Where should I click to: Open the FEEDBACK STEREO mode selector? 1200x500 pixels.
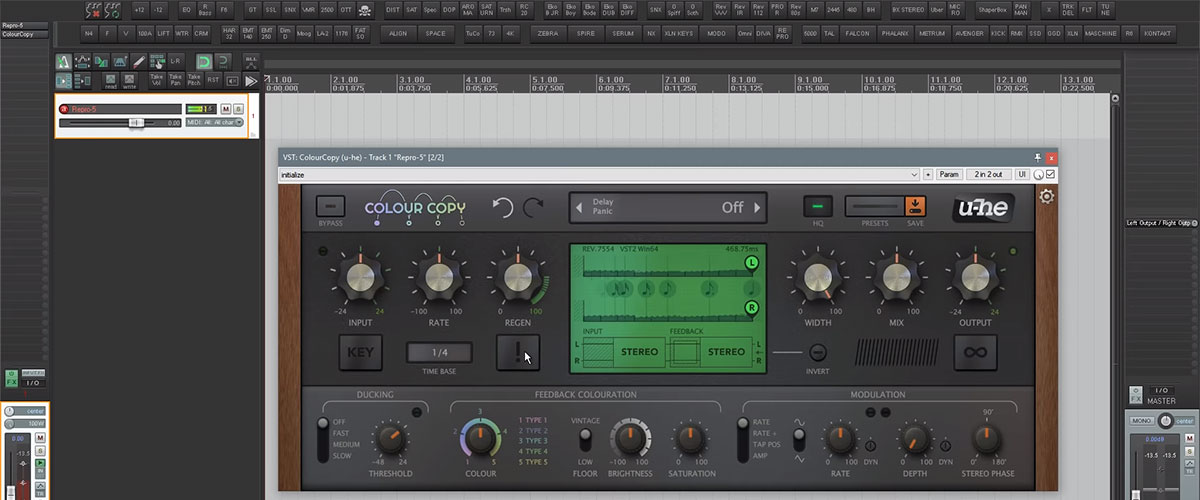(726, 352)
